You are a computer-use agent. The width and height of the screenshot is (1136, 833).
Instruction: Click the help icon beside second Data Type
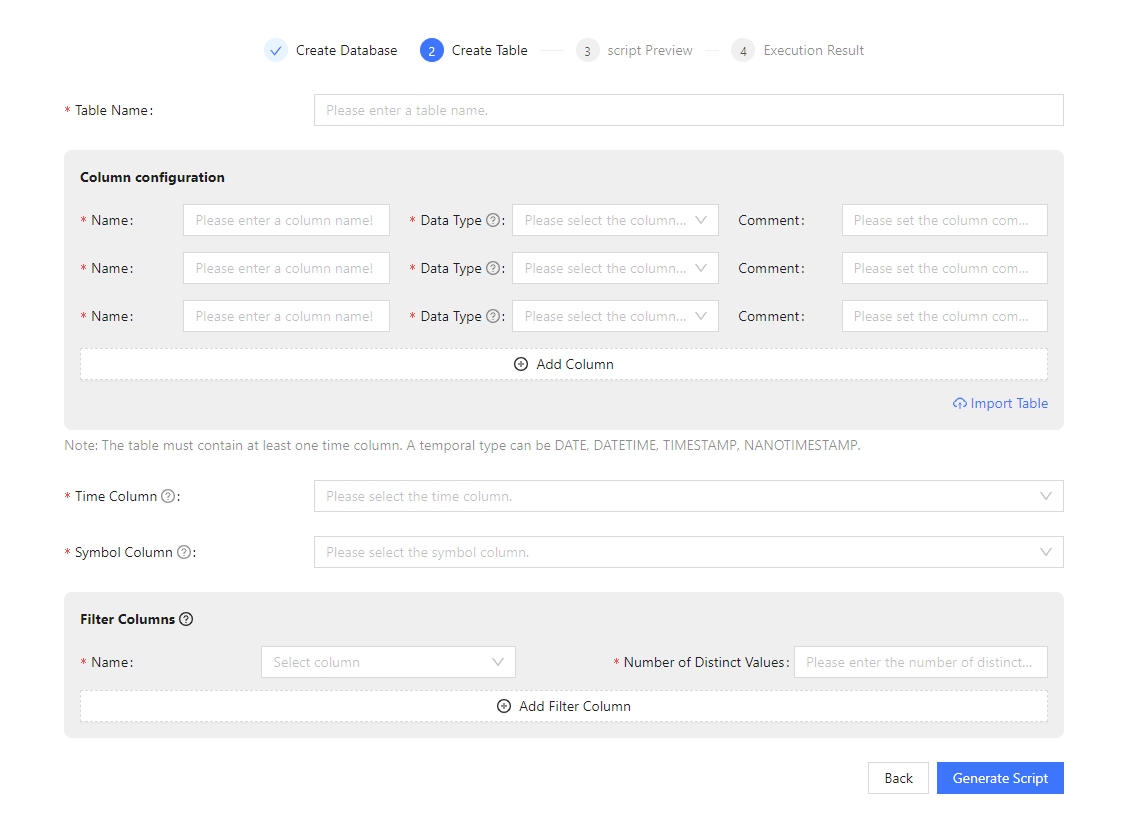click(492, 269)
